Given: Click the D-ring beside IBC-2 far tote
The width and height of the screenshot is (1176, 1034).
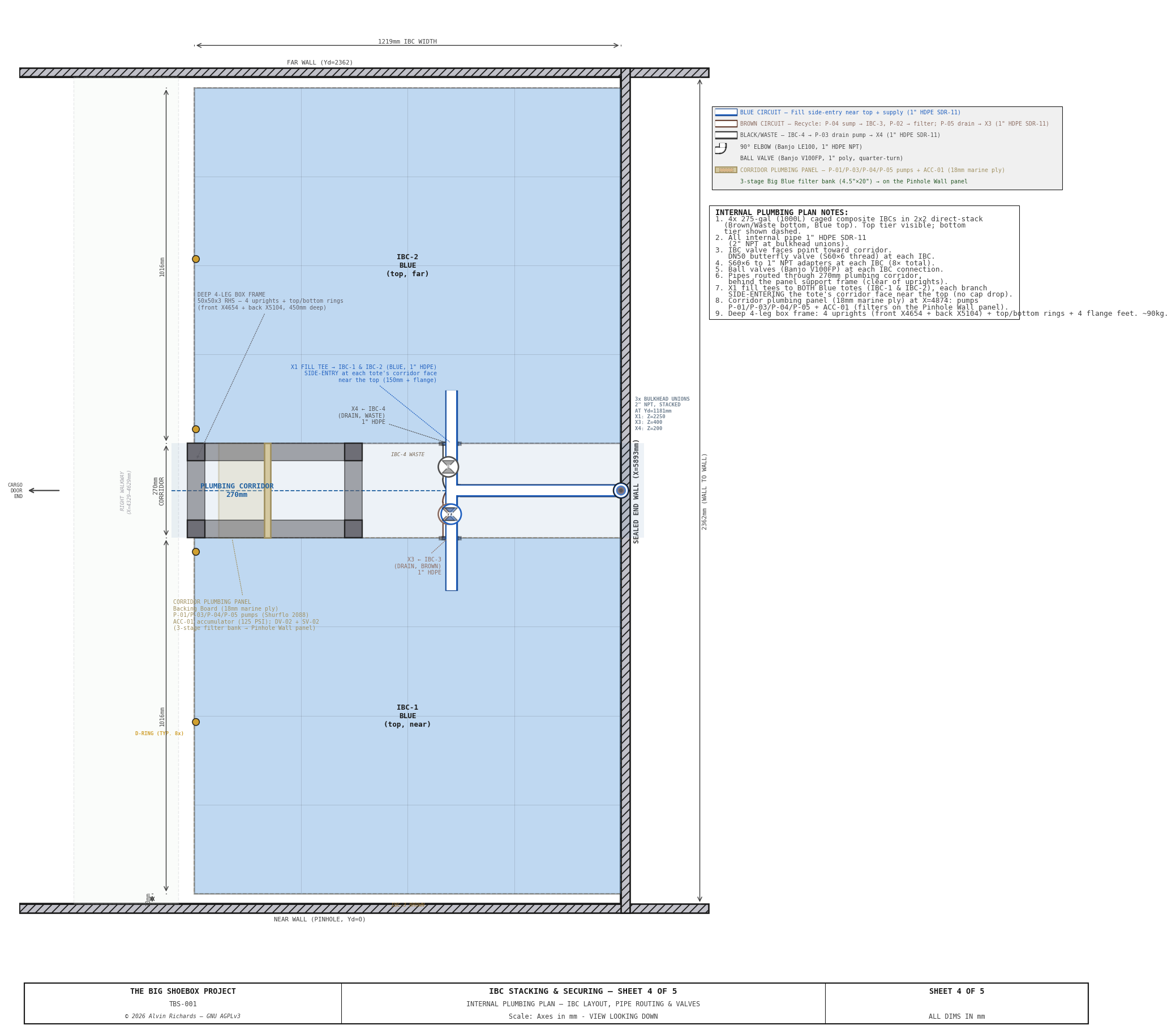Looking at the screenshot, I should [x=196, y=259].
